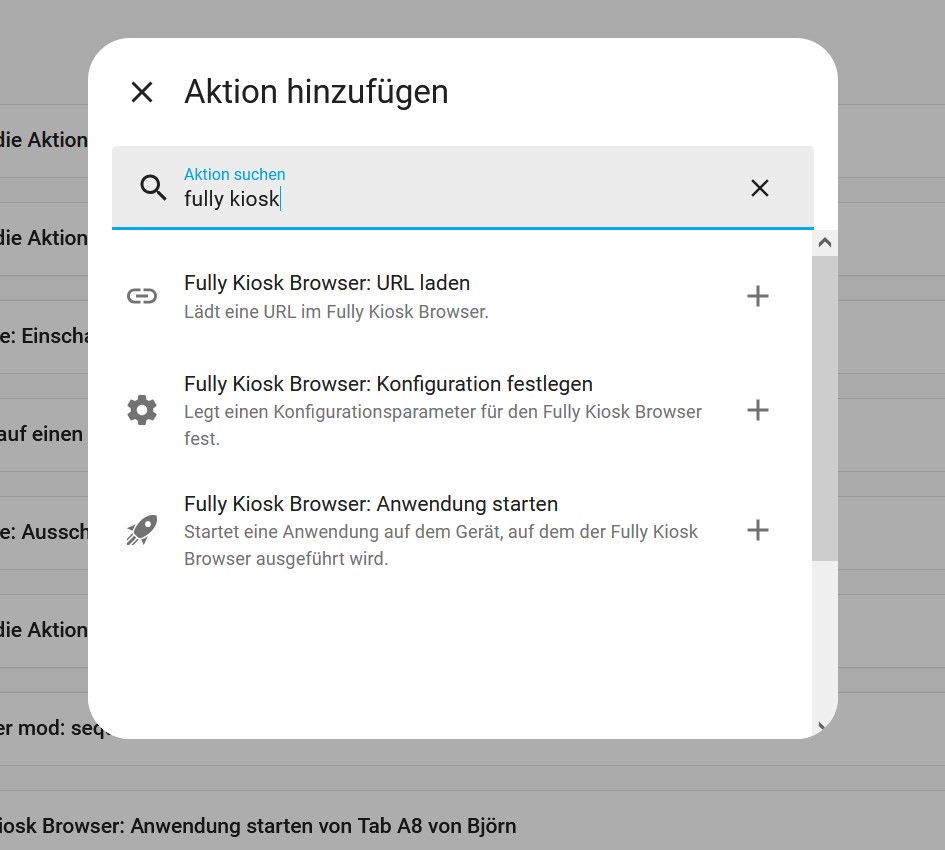Click description starting 'Legt einen Konfigurationsparameter'

coord(443,425)
